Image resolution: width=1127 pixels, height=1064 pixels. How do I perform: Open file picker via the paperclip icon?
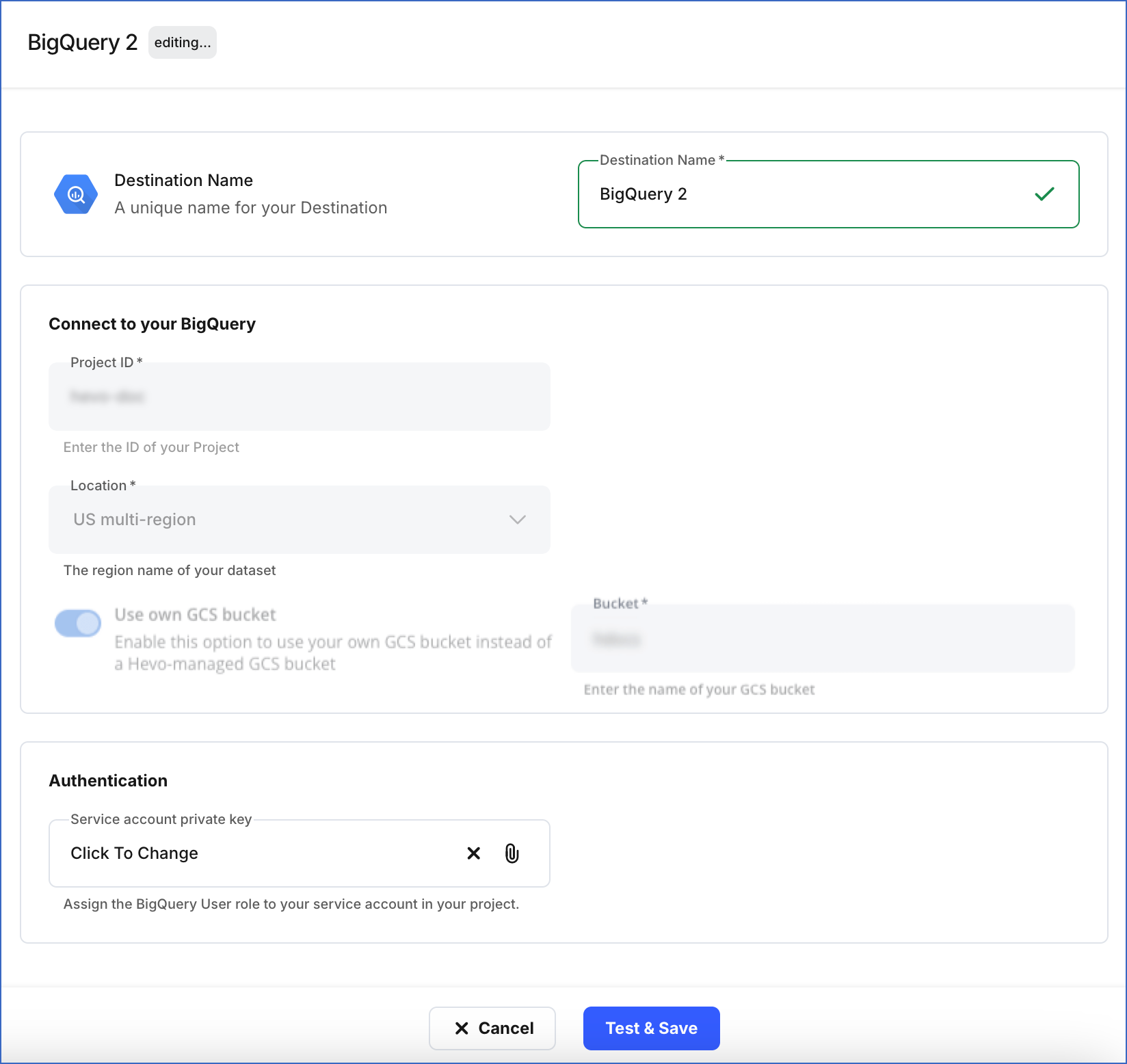(512, 853)
